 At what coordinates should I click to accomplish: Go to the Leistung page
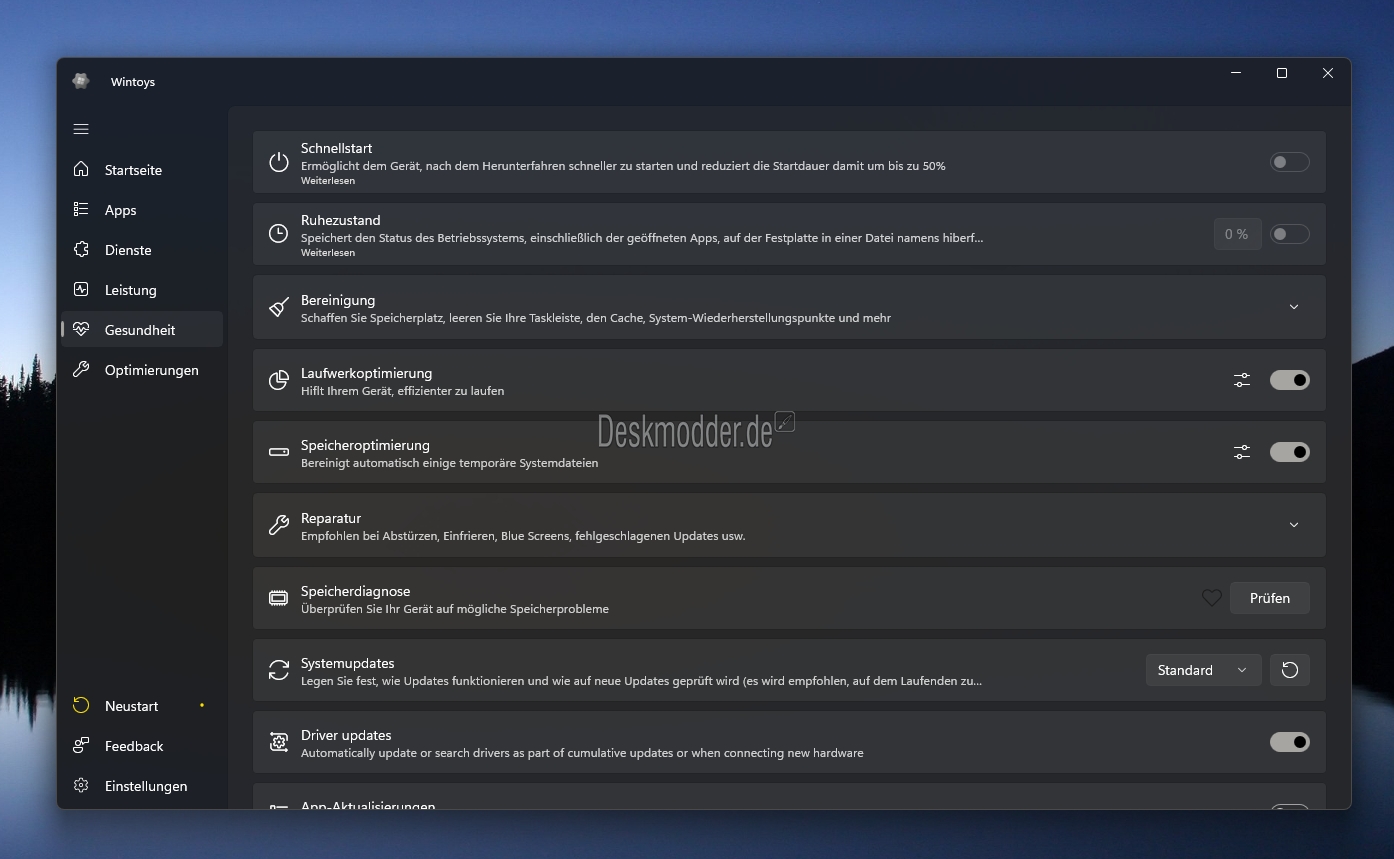click(130, 290)
